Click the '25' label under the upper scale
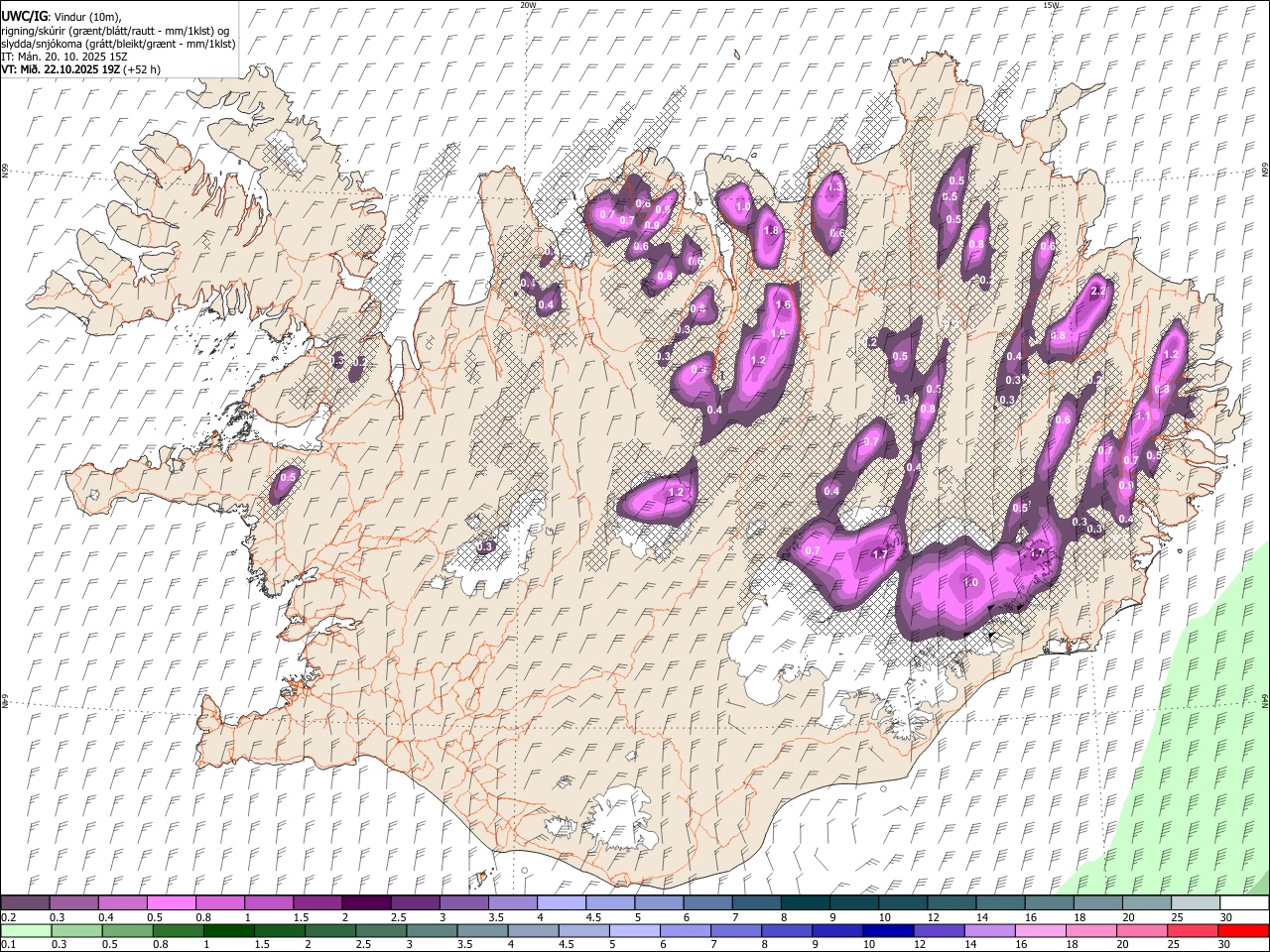 1177,917
